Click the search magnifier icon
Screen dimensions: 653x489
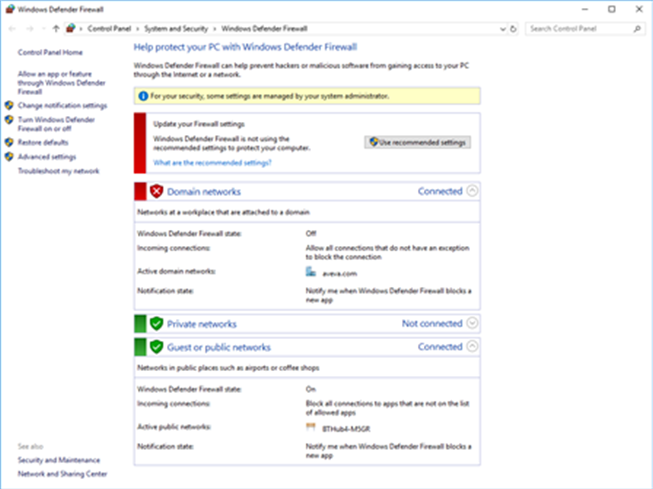[x=638, y=29]
